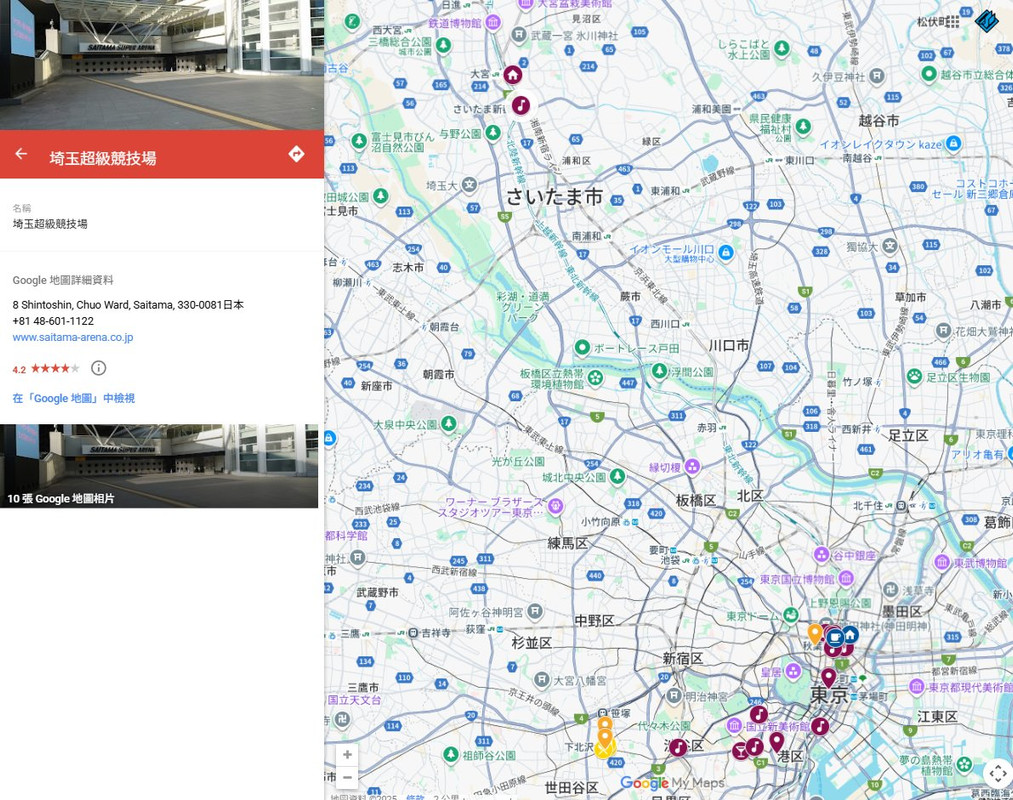Viewport: 1013px width, 800px height.
Task: Open the rating info icon
Action: 98,368
